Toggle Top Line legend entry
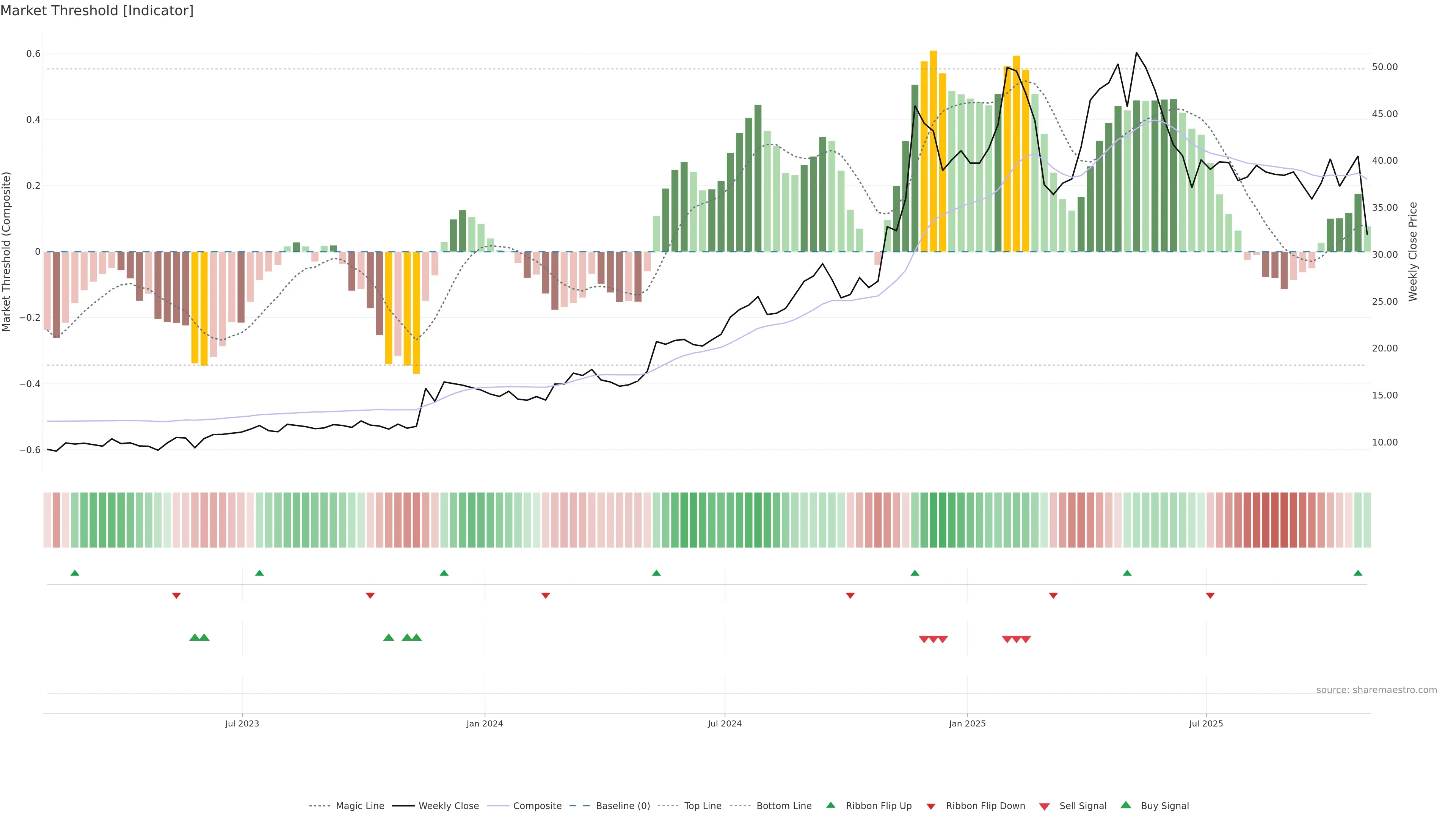The width and height of the screenshot is (1456, 819). coord(703,806)
